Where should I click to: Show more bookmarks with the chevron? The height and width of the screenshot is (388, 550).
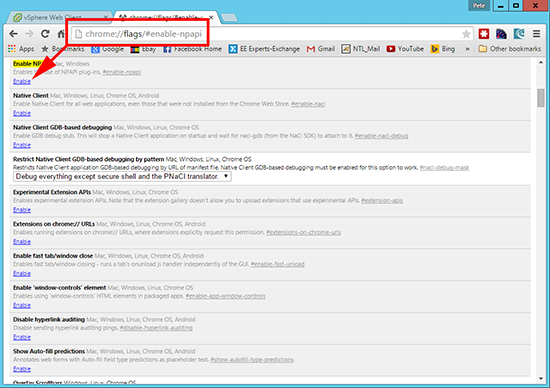pyautogui.click(x=467, y=49)
